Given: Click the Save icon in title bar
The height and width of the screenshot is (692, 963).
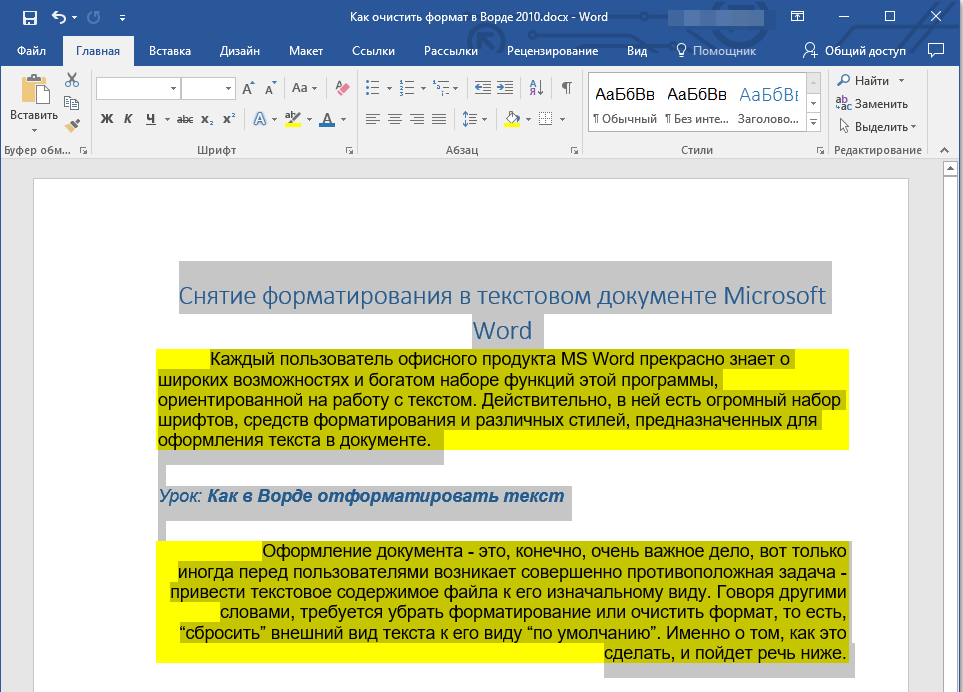Looking at the screenshot, I should [29, 17].
